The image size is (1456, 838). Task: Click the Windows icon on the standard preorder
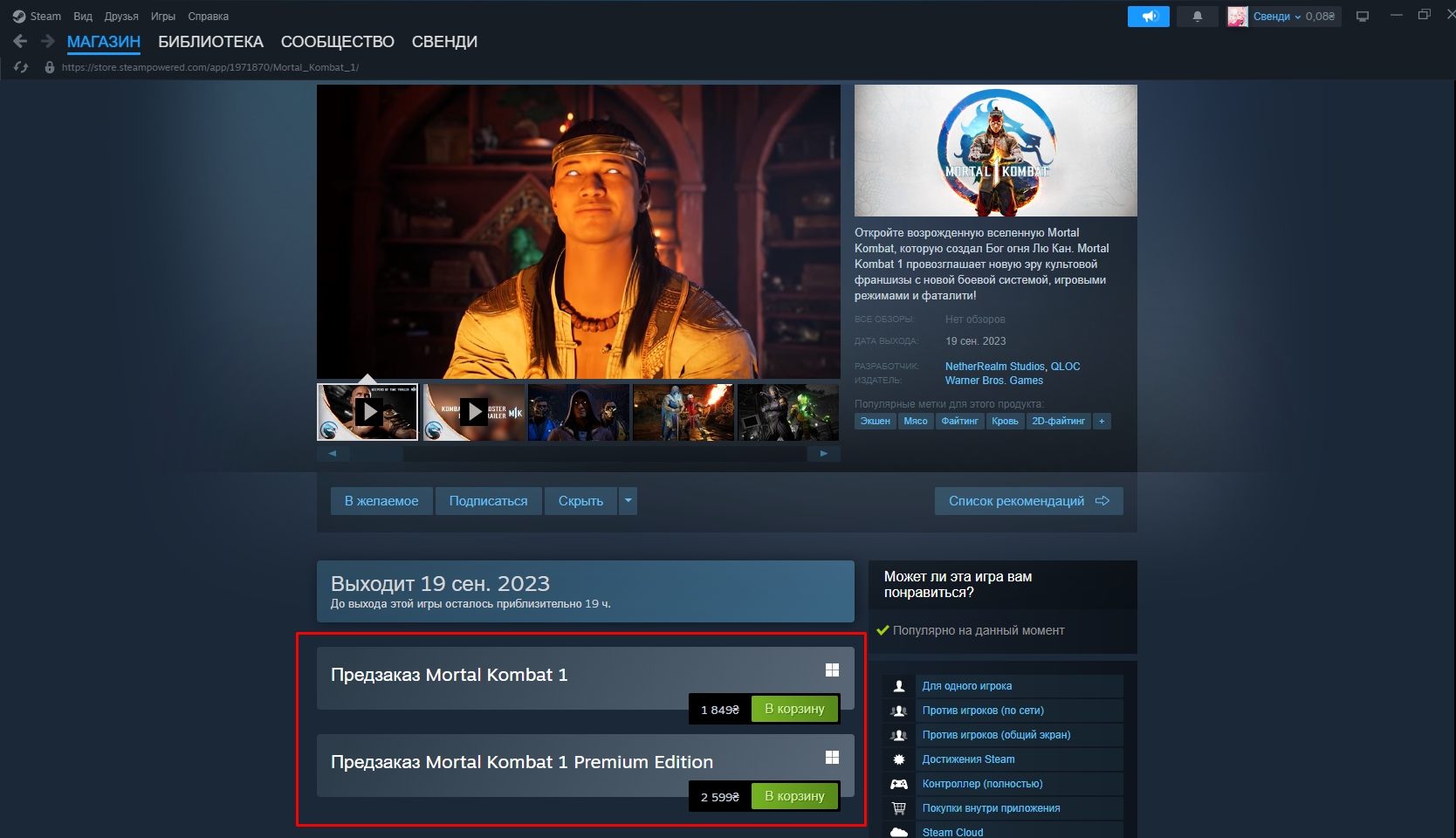point(832,670)
